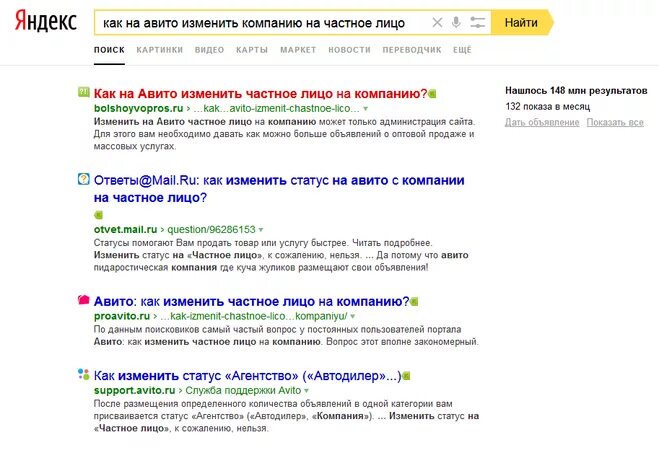
Task: Click the 'Показать все' link
Action: click(x=615, y=122)
